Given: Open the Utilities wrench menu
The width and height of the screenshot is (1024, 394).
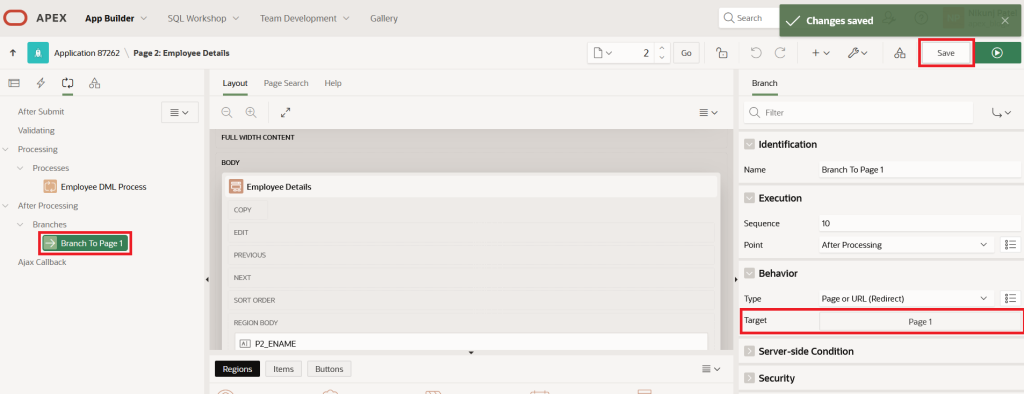Looking at the screenshot, I should coord(857,53).
